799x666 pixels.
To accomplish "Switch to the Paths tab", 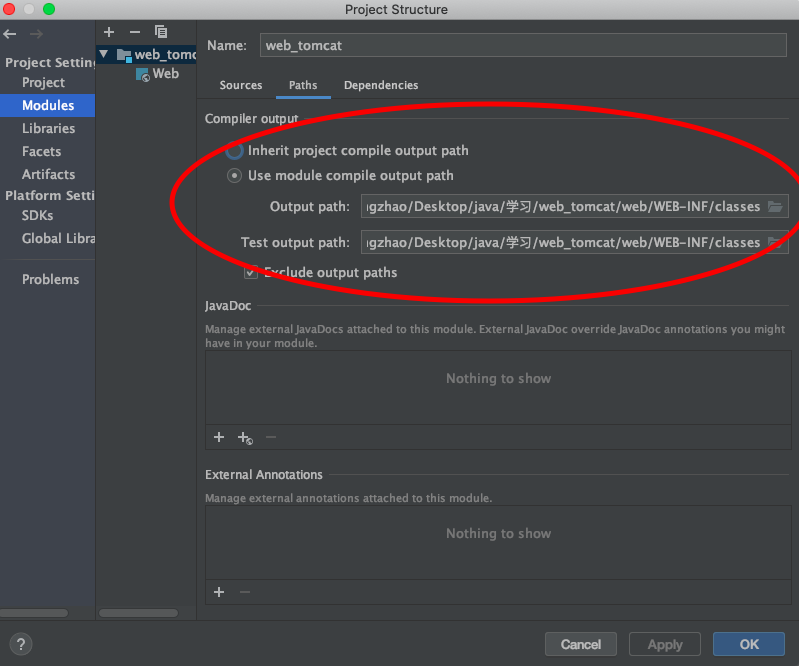I will tap(303, 85).
